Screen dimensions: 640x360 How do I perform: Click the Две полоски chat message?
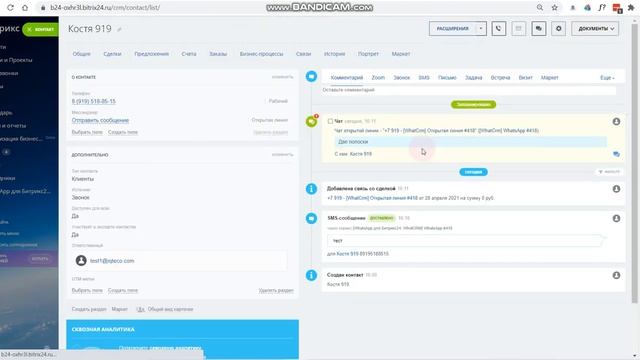471,142
